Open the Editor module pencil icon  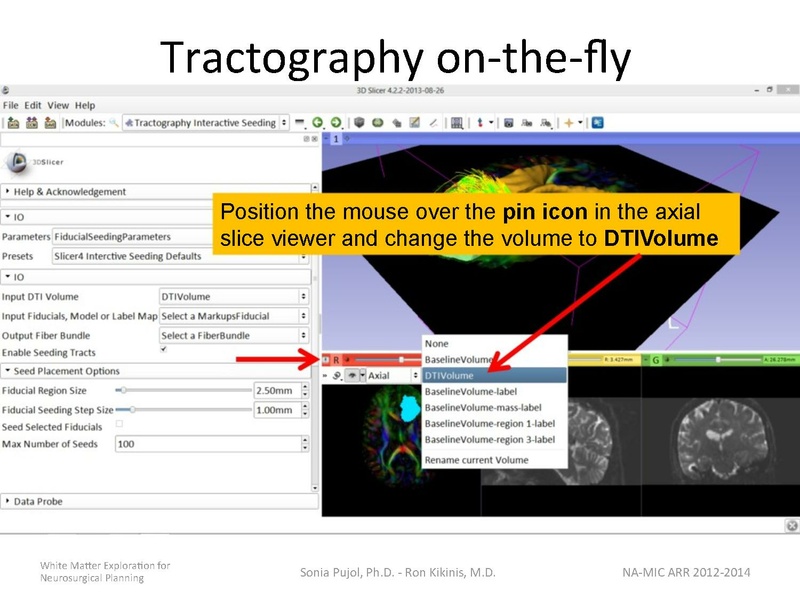[415, 122]
